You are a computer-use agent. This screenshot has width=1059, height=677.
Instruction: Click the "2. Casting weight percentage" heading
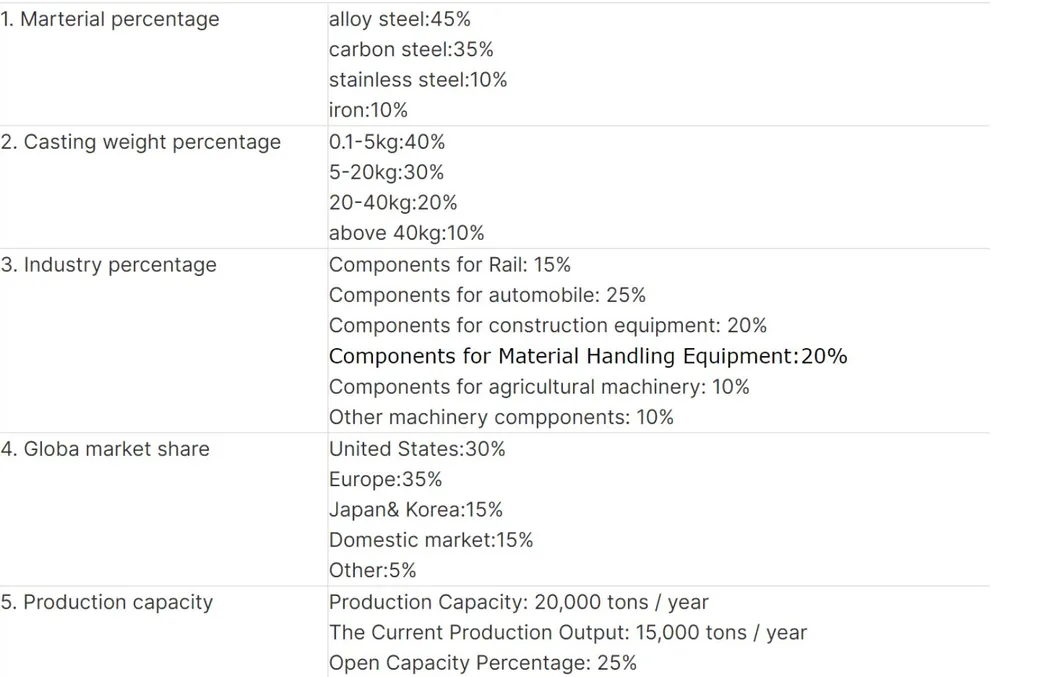[141, 142]
